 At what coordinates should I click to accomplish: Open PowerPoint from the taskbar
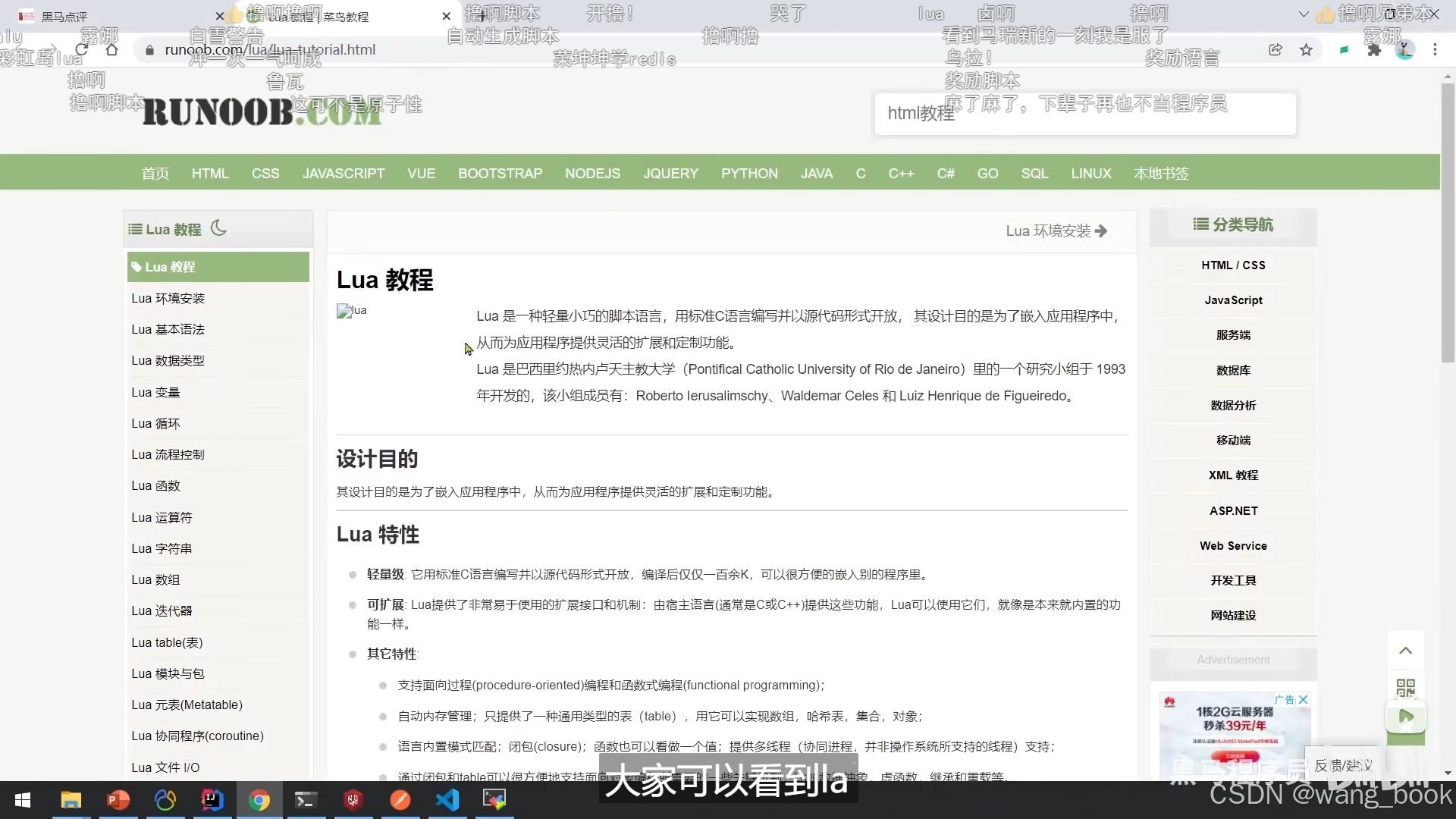point(118,799)
